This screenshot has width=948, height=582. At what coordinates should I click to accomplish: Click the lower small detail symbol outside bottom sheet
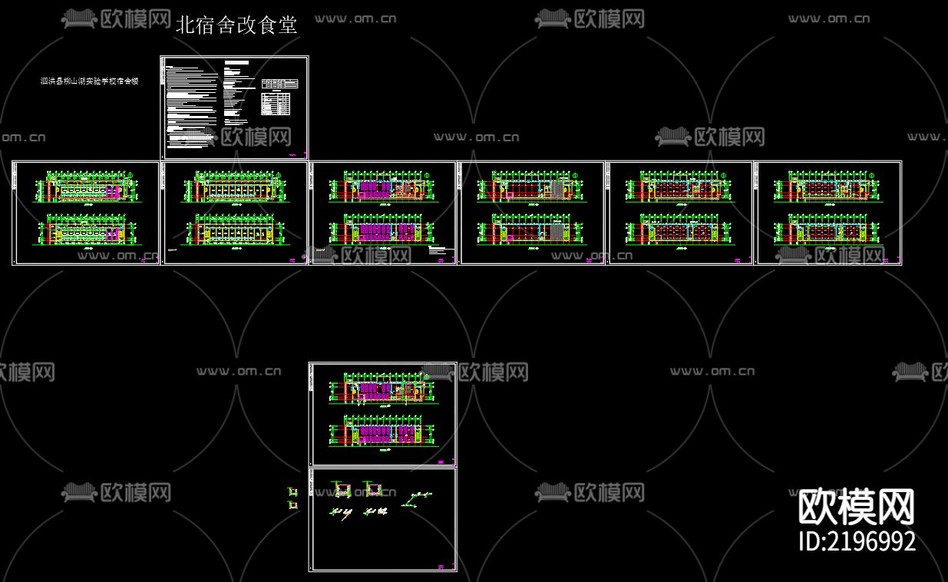click(x=293, y=505)
